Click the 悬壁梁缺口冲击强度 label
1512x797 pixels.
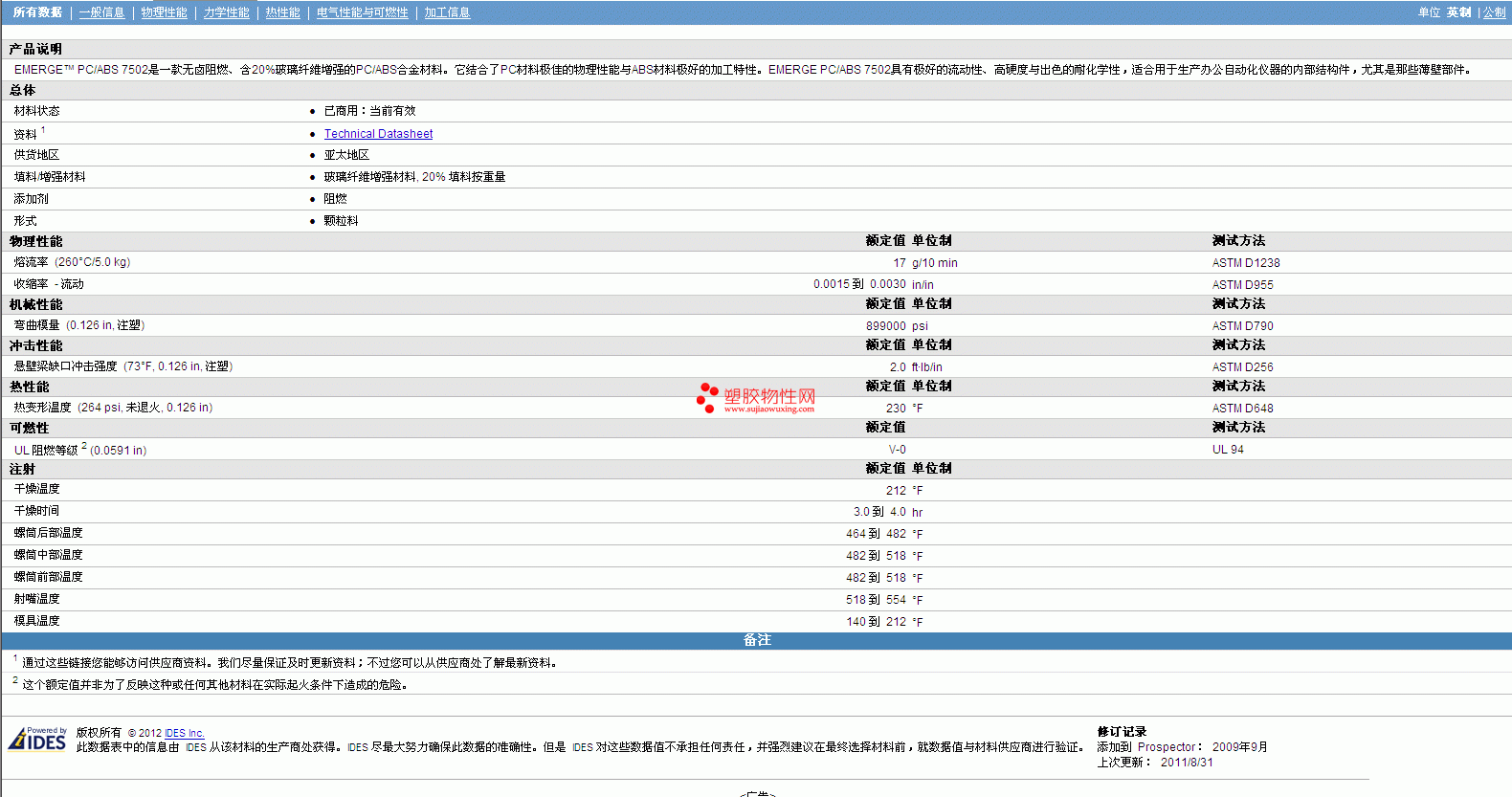click(123, 366)
